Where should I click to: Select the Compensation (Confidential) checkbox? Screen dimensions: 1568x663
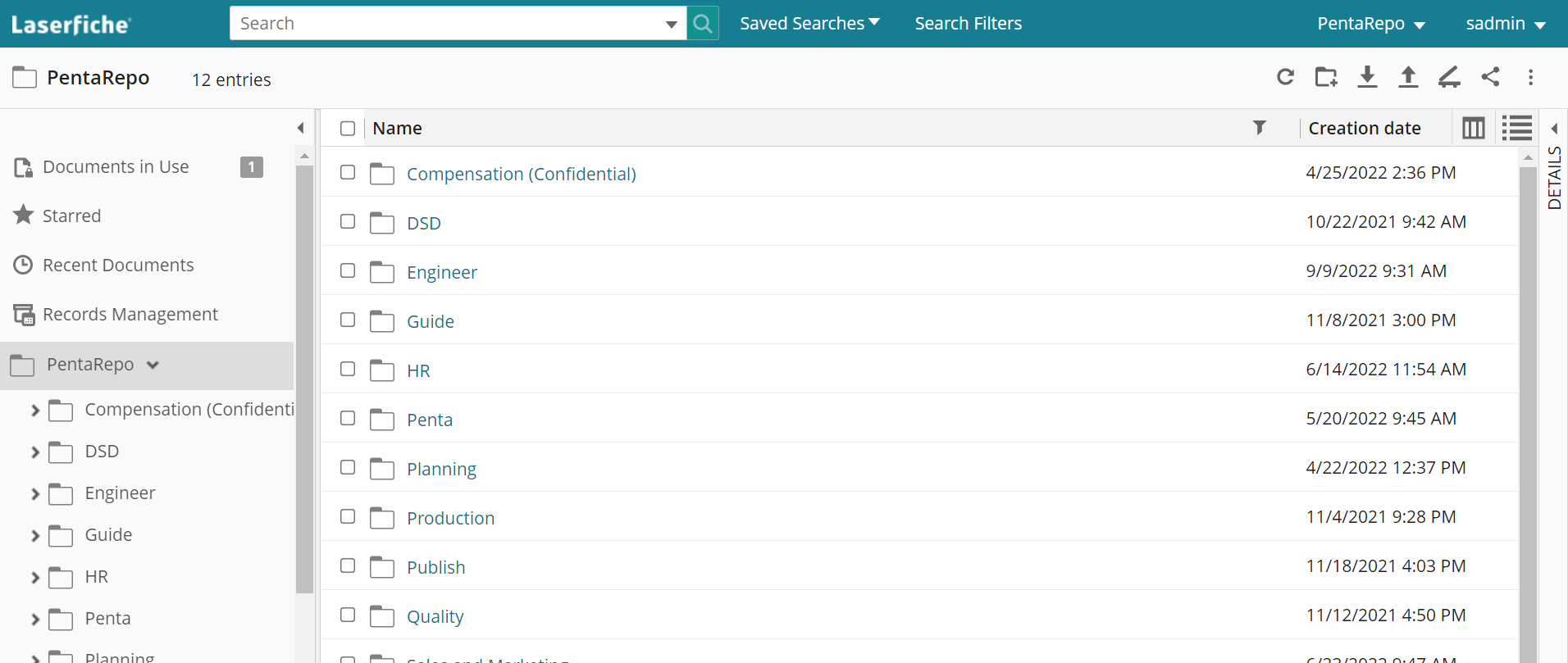pos(348,172)
